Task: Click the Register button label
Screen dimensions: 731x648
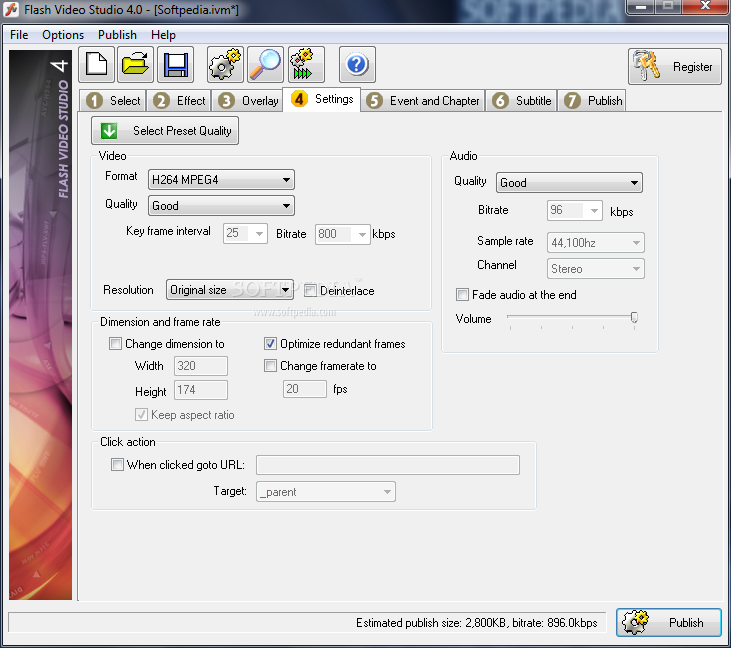Action: (x=692, y=67)
